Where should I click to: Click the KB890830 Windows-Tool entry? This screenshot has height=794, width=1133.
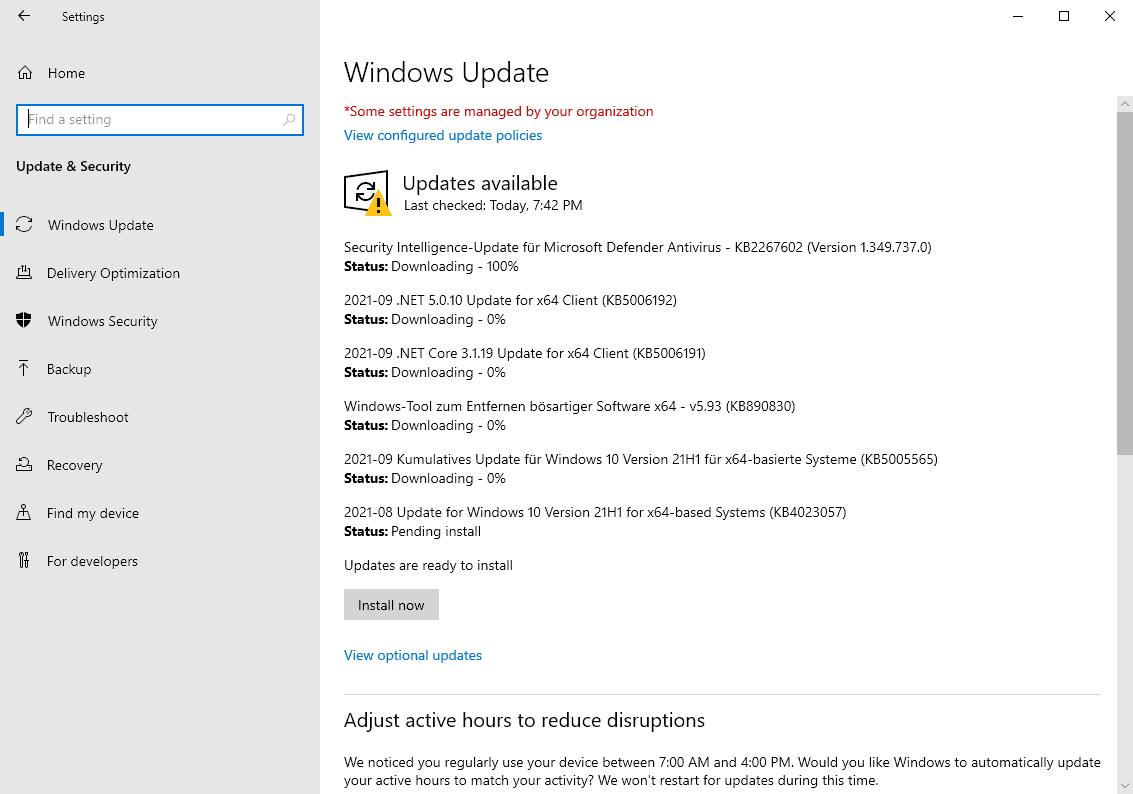[569, 406]
